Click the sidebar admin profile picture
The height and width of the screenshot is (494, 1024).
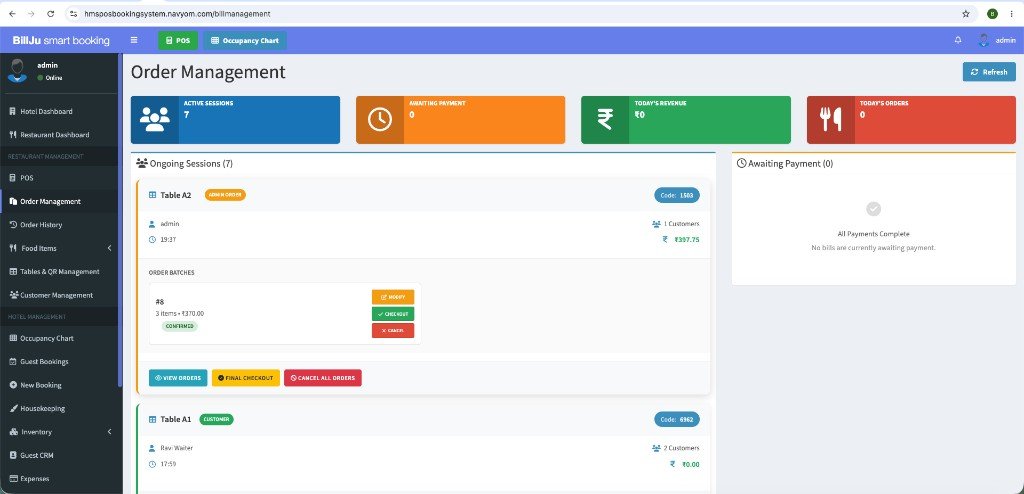click(x=17, y=71)
